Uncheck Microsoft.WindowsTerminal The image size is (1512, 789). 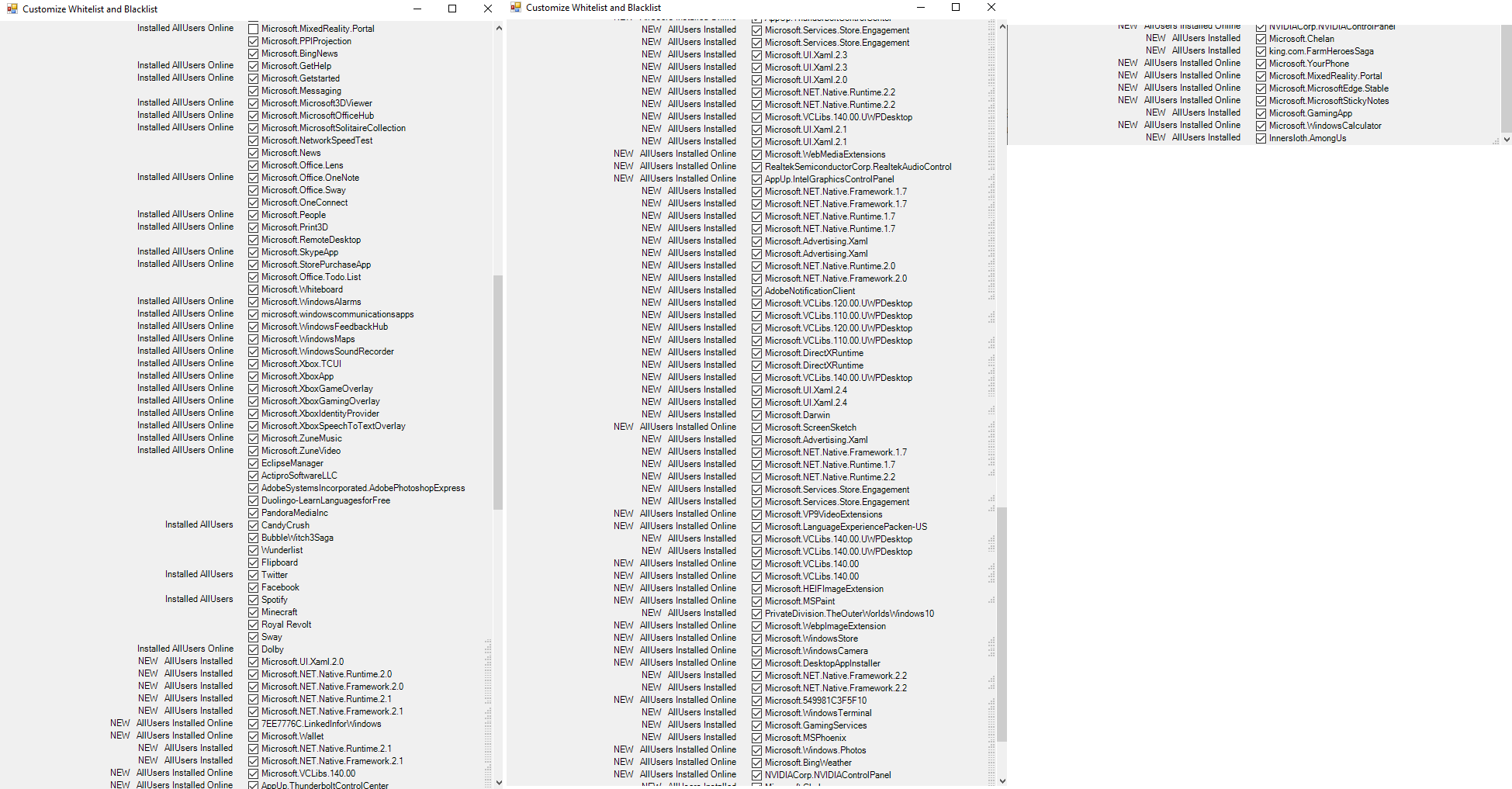pos(756,713)
